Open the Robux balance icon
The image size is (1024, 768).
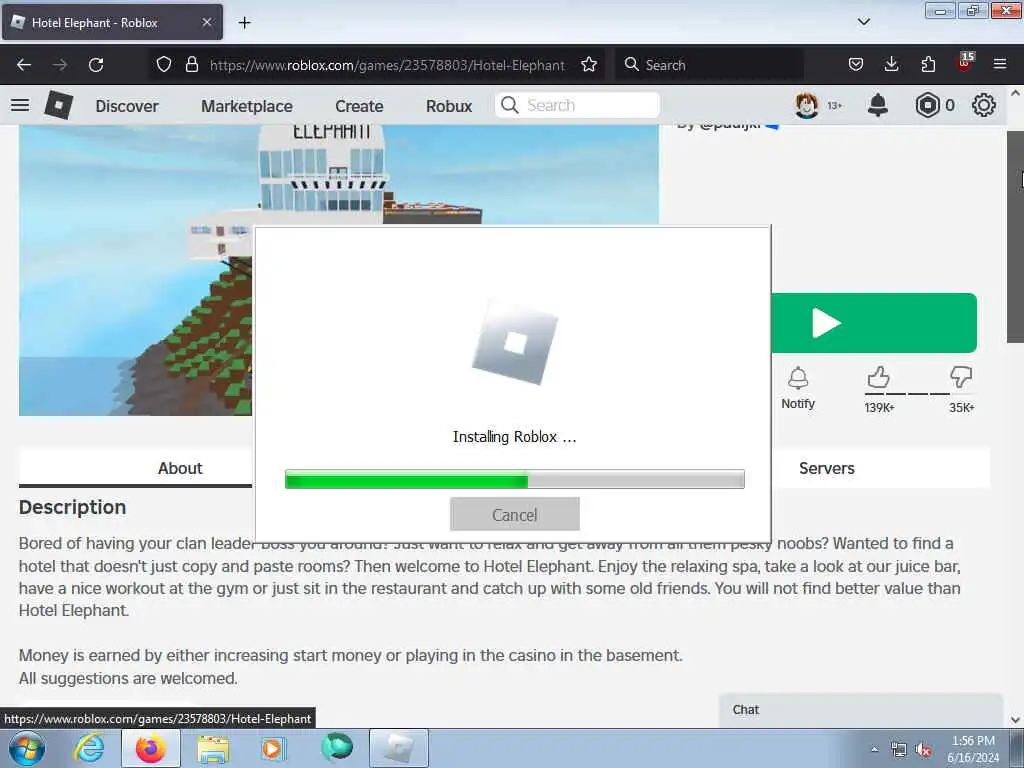click(x=927, y=105)
